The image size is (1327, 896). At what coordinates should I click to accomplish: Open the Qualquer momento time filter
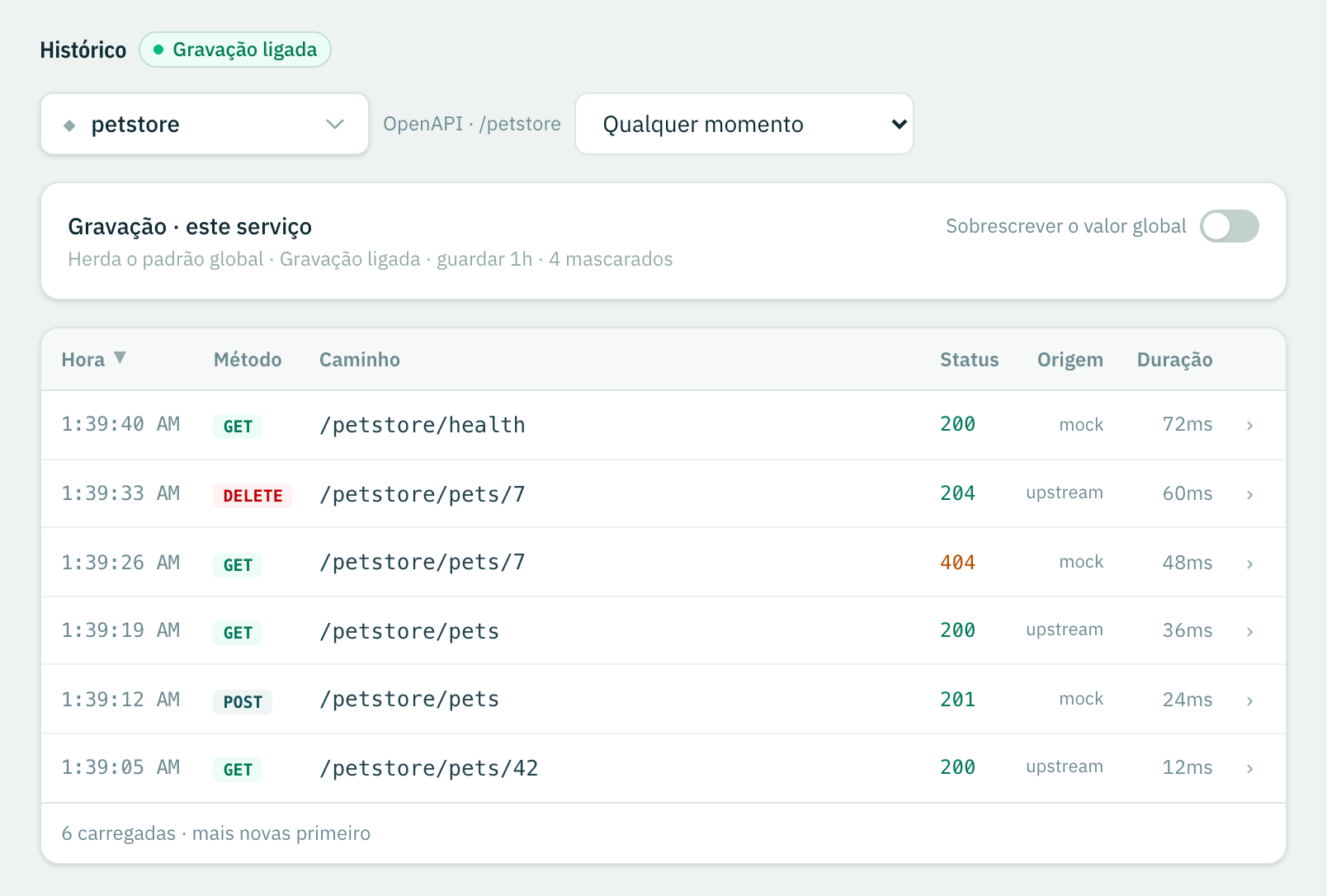(744, 124)
